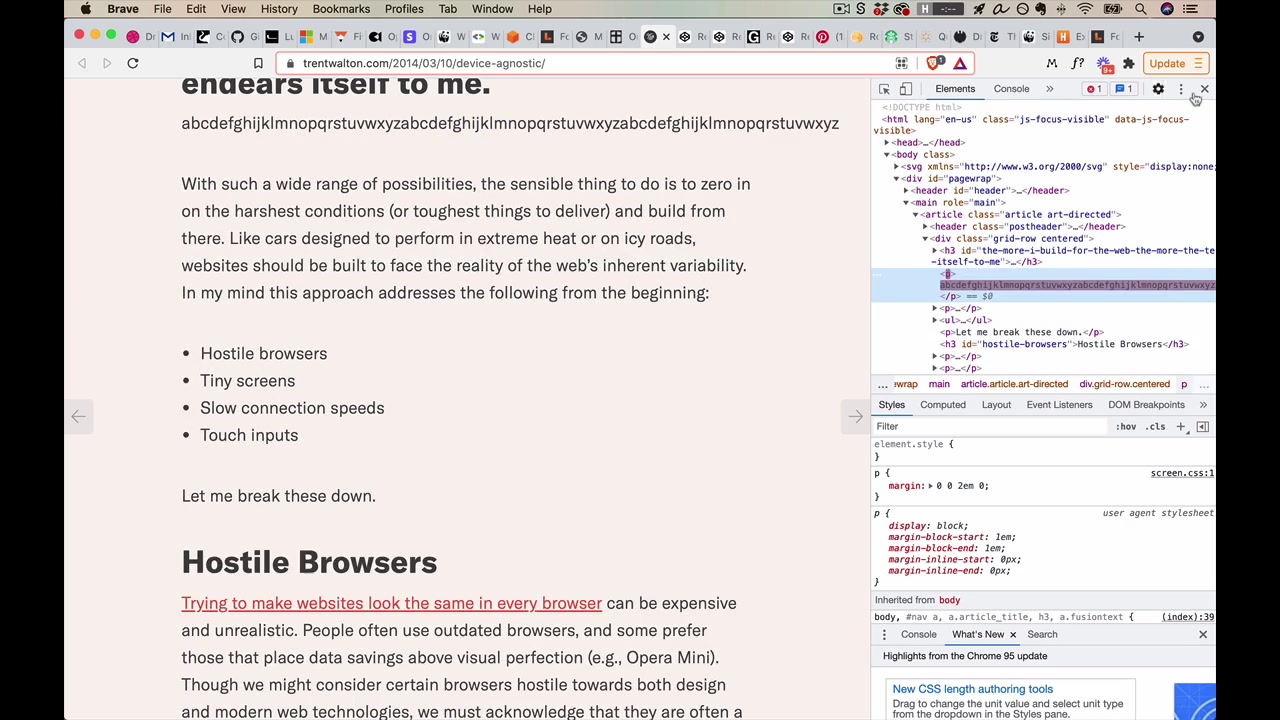
Task: Open the DOM Breakpoints tab
Action: point(1146,405)
